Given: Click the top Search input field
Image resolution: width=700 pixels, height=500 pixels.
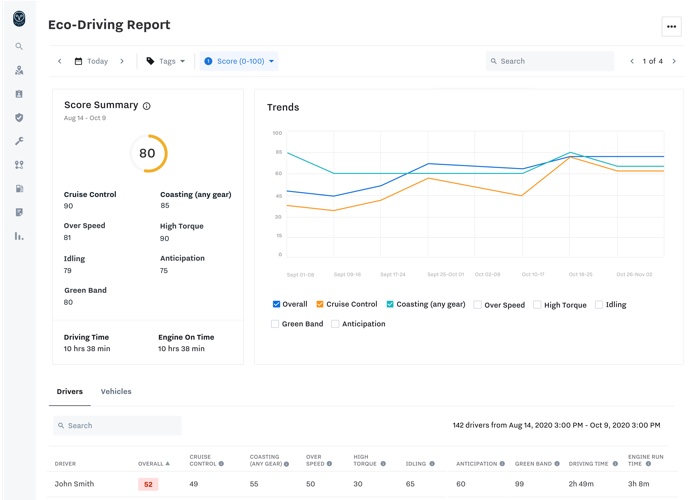Looking at the screenshot, I should 550,61.
